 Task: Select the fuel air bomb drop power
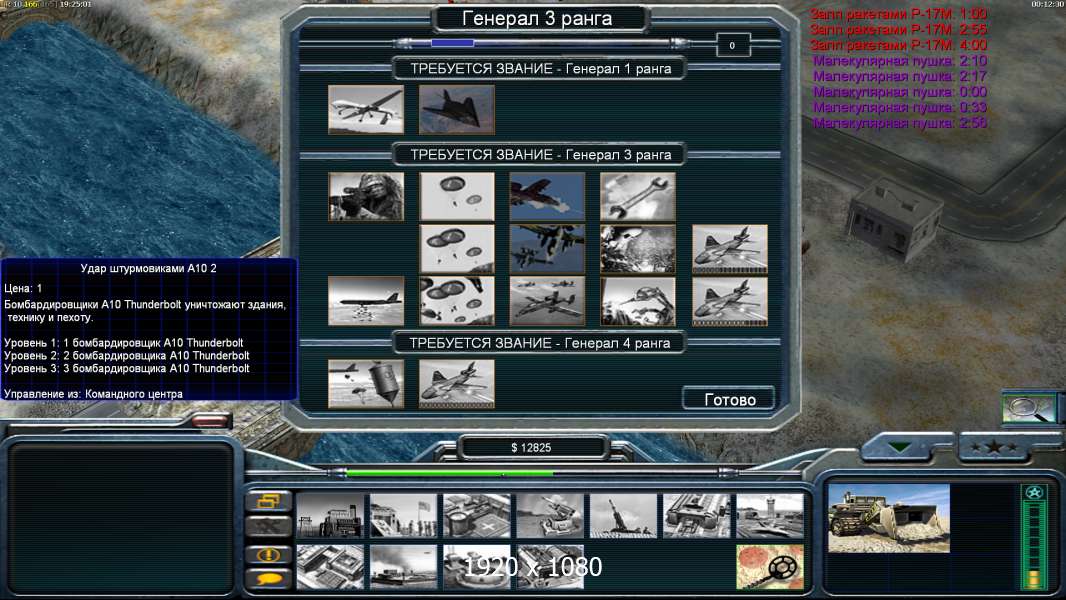tap(366, 384)
